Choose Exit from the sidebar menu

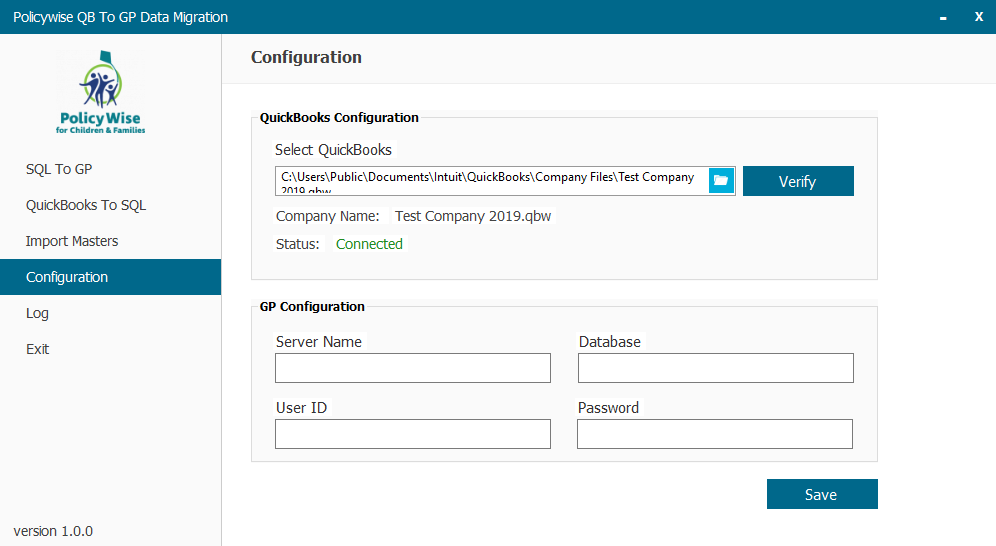37,349
